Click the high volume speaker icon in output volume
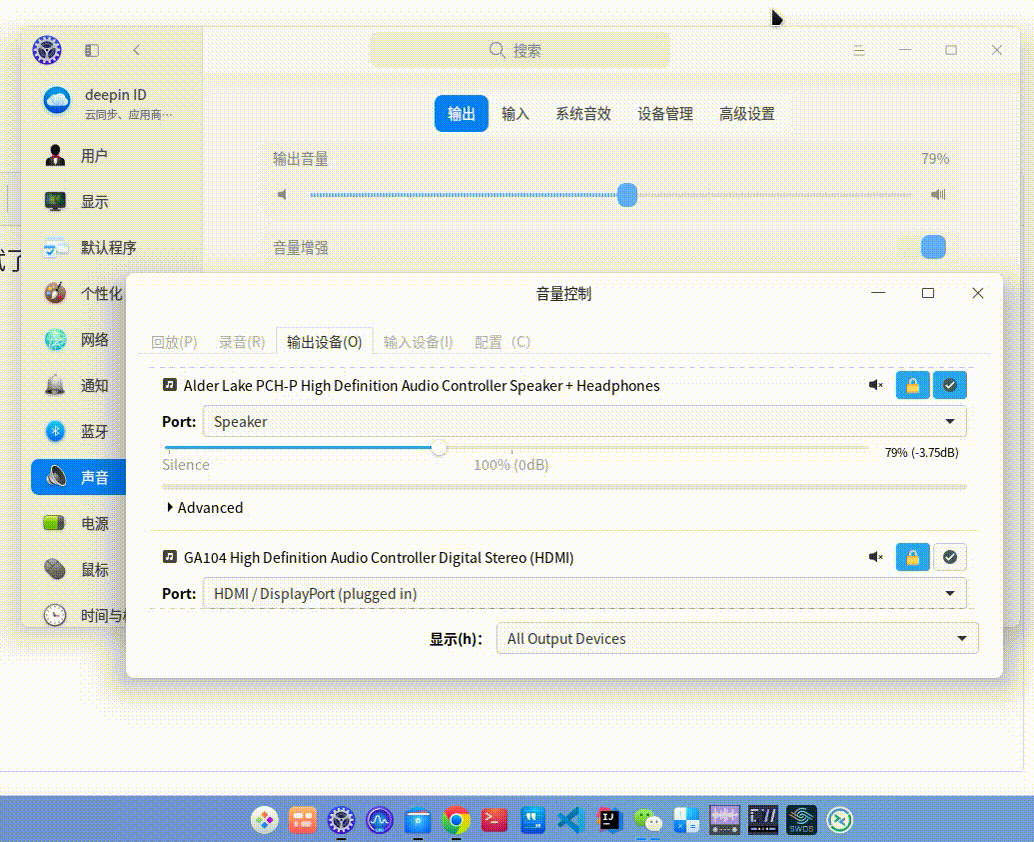Viewport: 1034px width, 842px height. pyautogui.click(x=938, y=195)
